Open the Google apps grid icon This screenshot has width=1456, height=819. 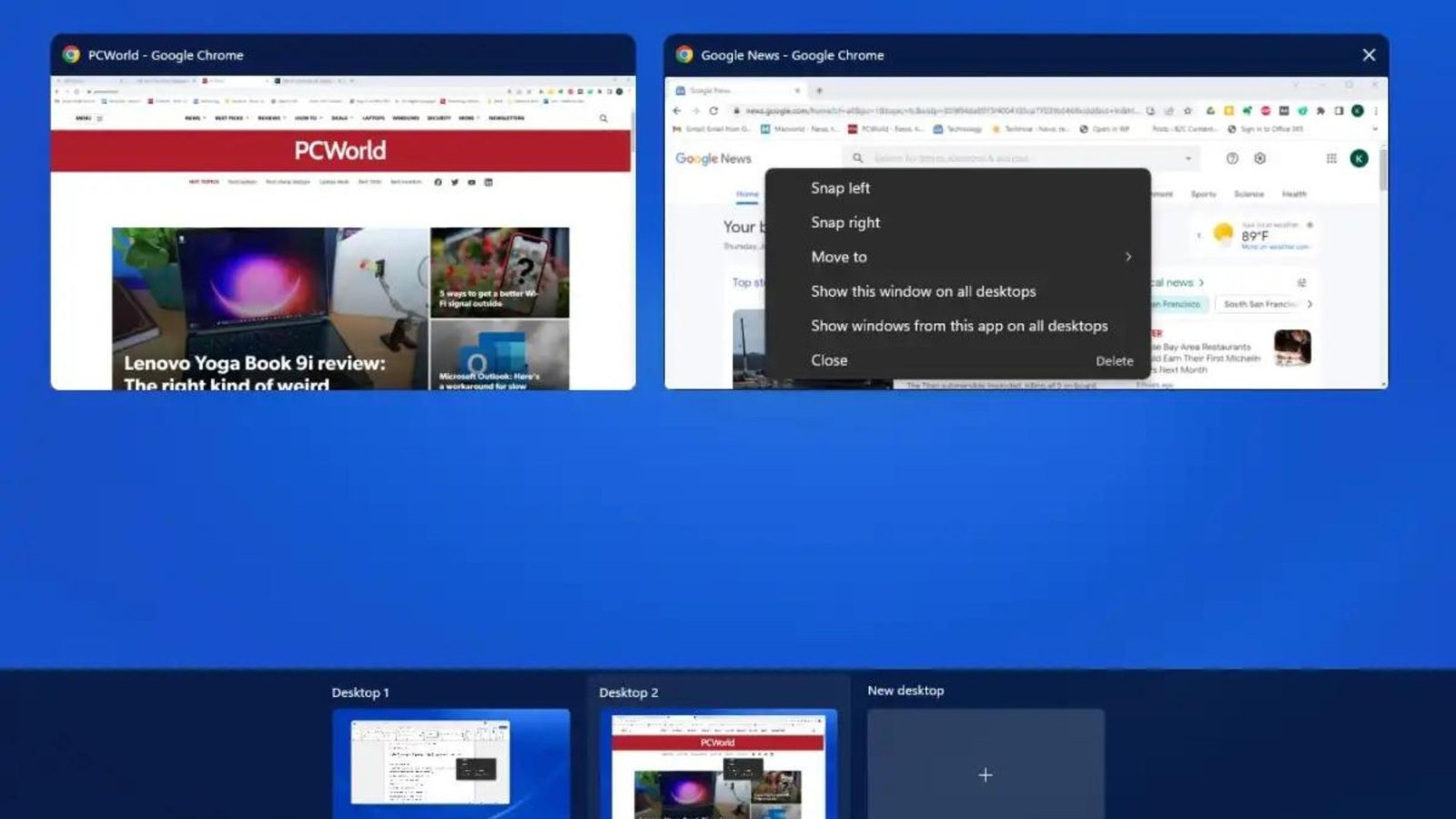click(1331, 158)
